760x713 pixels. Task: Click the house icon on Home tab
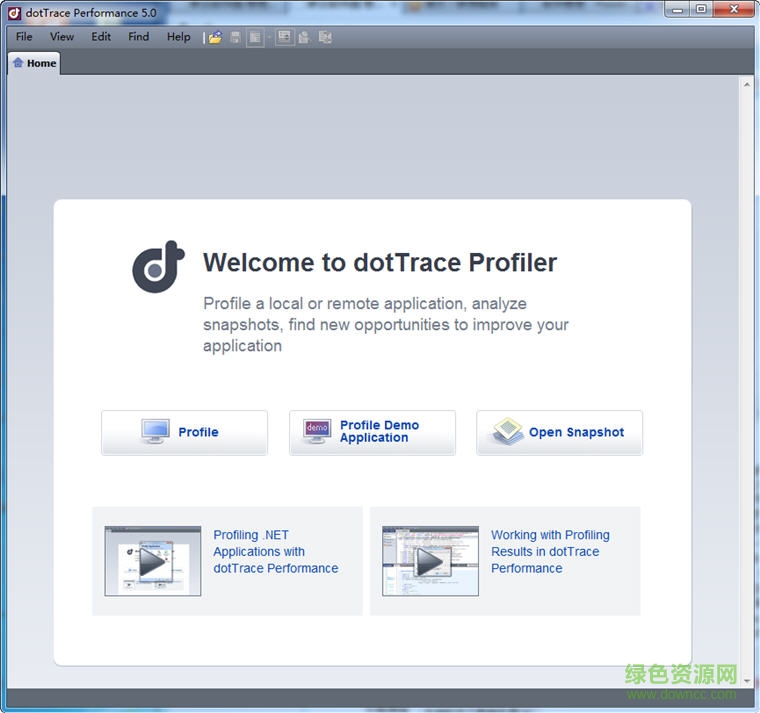[x=18, y=63]
